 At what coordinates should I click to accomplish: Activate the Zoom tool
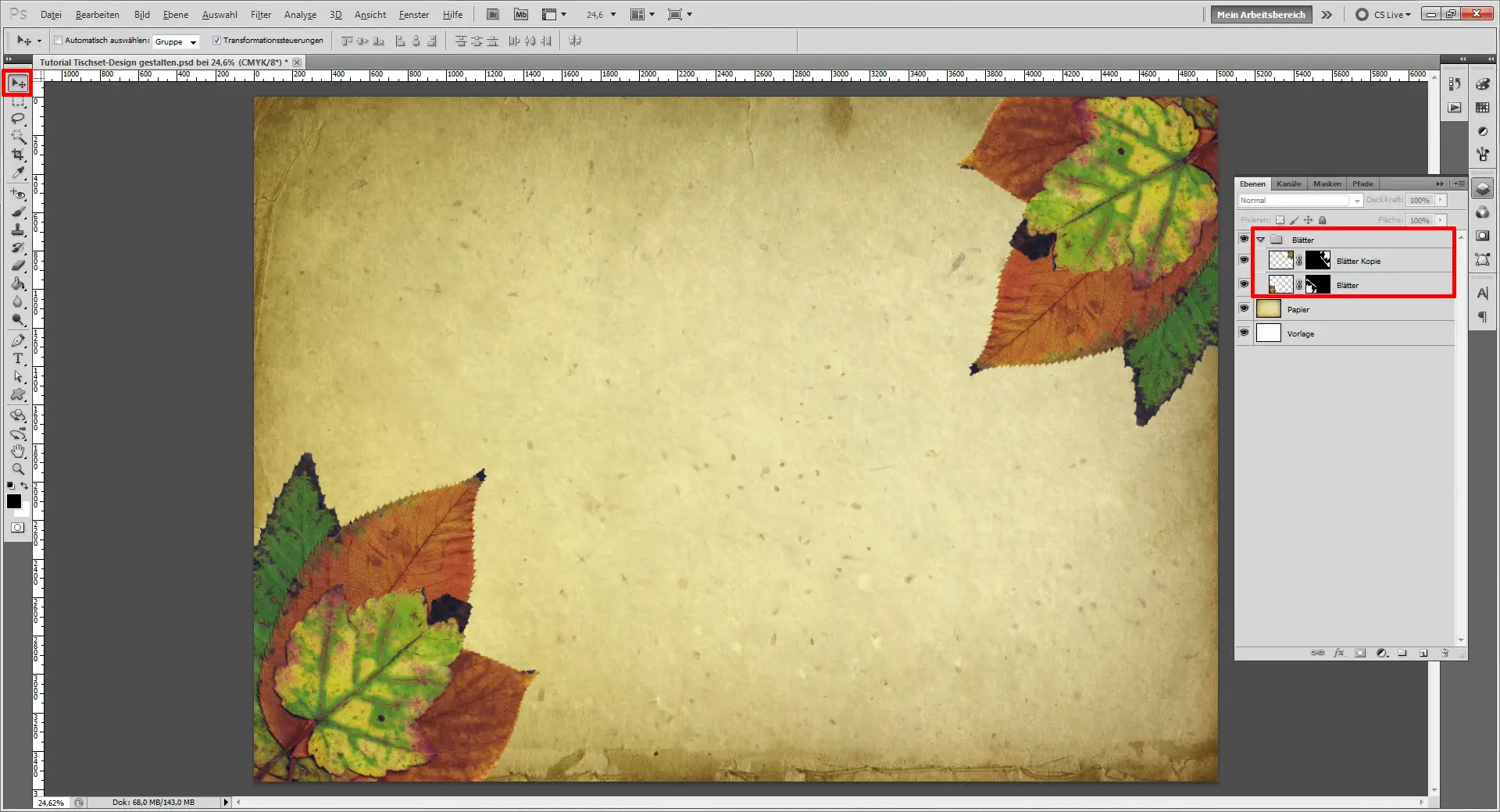(x=17, y=468)
